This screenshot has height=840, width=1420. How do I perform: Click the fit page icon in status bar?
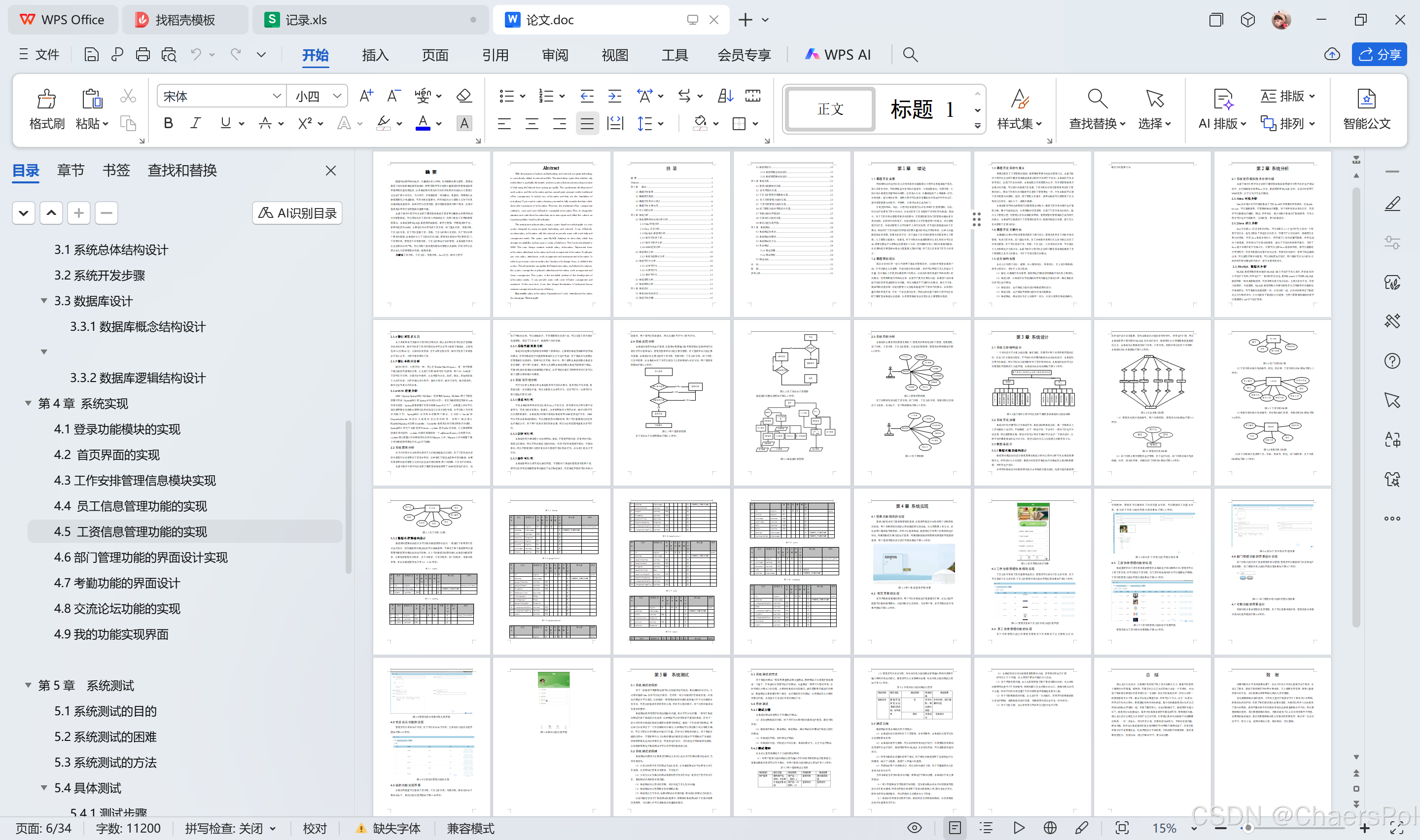coord(1122,828)
